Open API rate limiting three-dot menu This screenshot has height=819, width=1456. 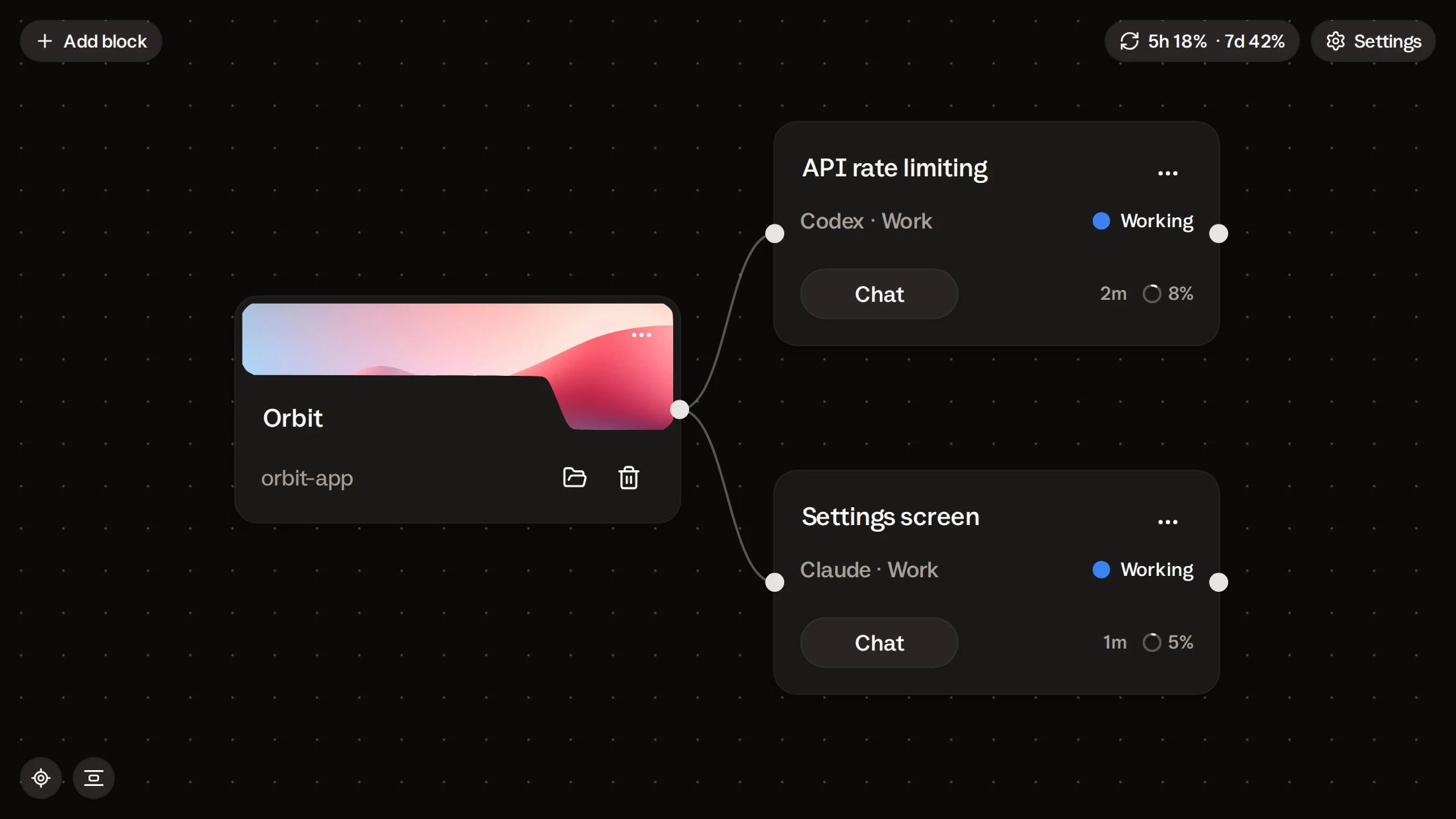[x=1167, y=172]
